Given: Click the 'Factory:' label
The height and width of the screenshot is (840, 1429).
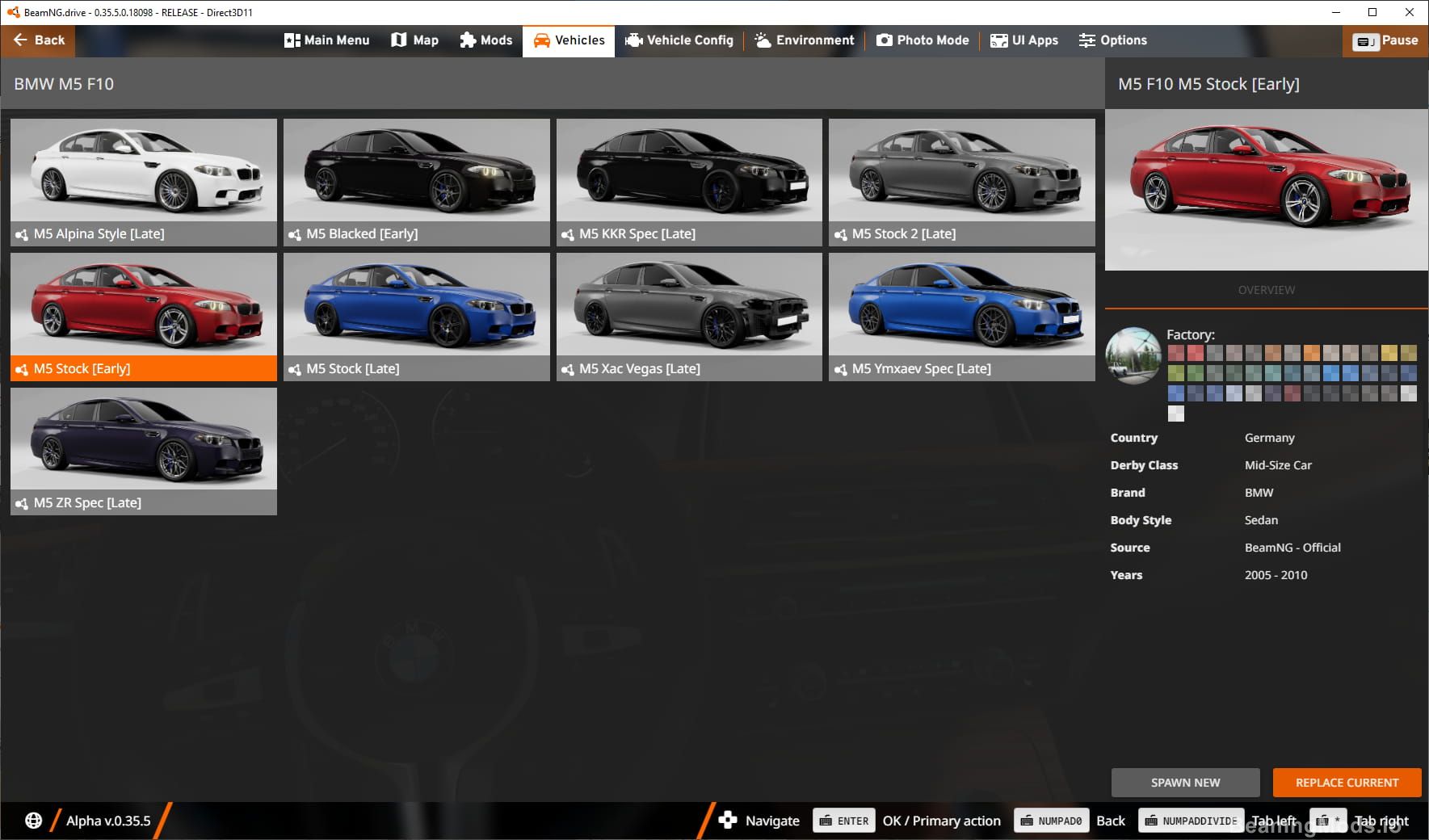Looking at the screenshot, I should 1190,334.
